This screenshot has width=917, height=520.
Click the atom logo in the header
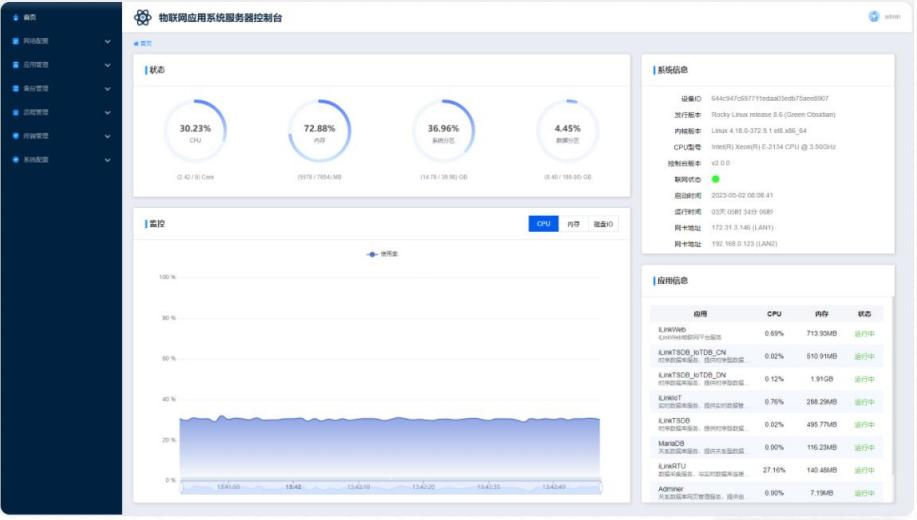pos(143,17)
